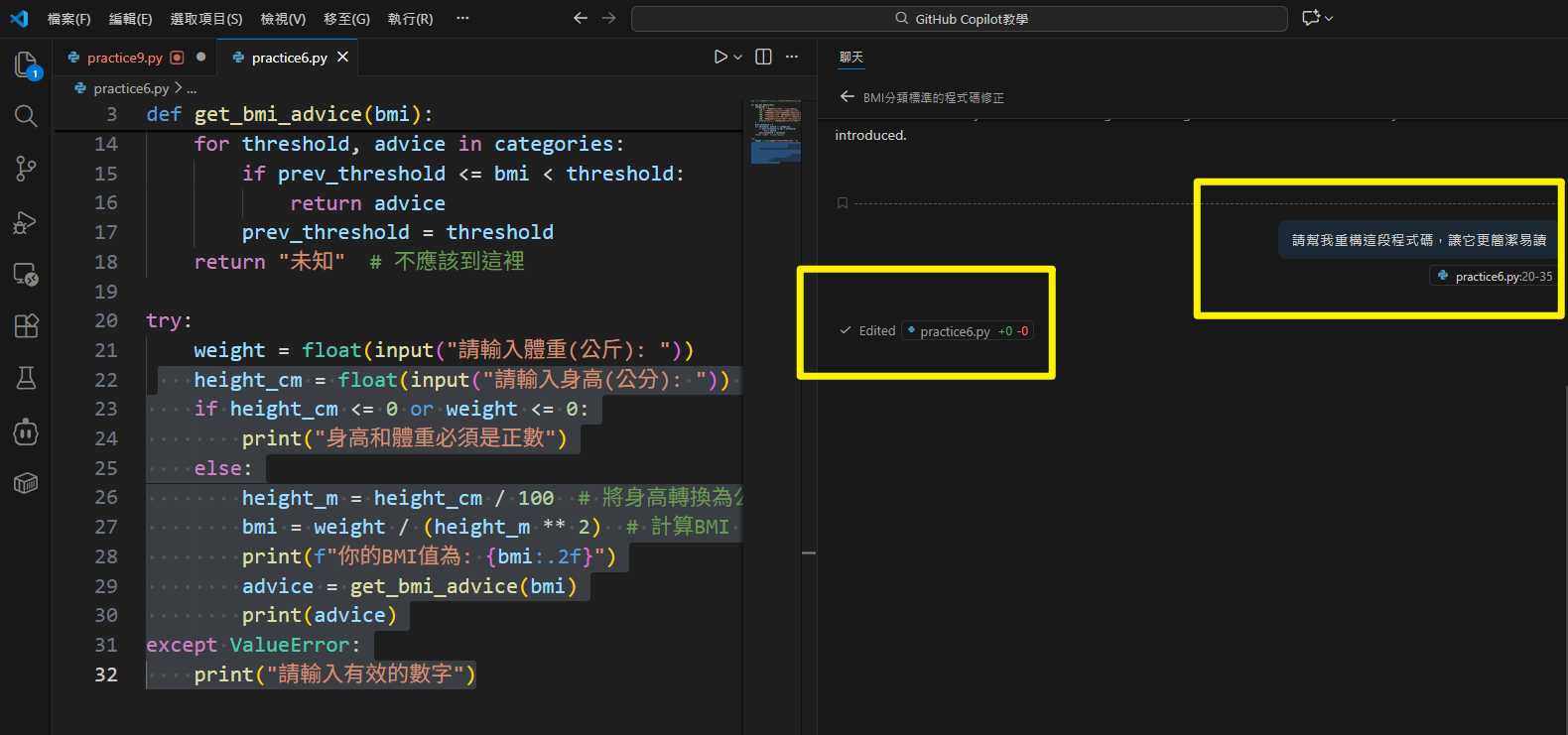1568x735 pixels.
Task: Open the Remote Explorer view
Action: [26, 275]
